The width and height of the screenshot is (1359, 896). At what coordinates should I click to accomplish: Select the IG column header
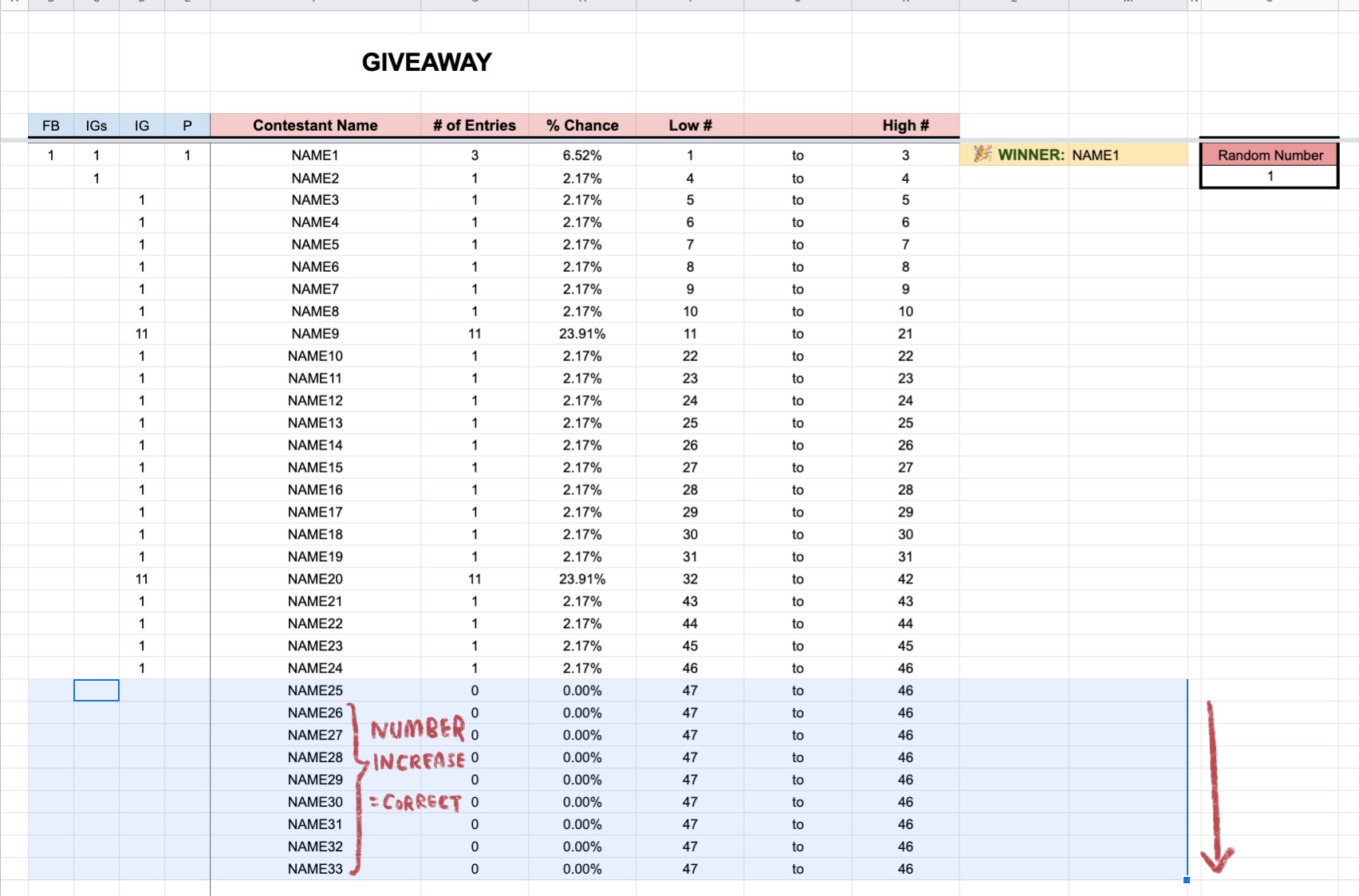click(142, 125)
